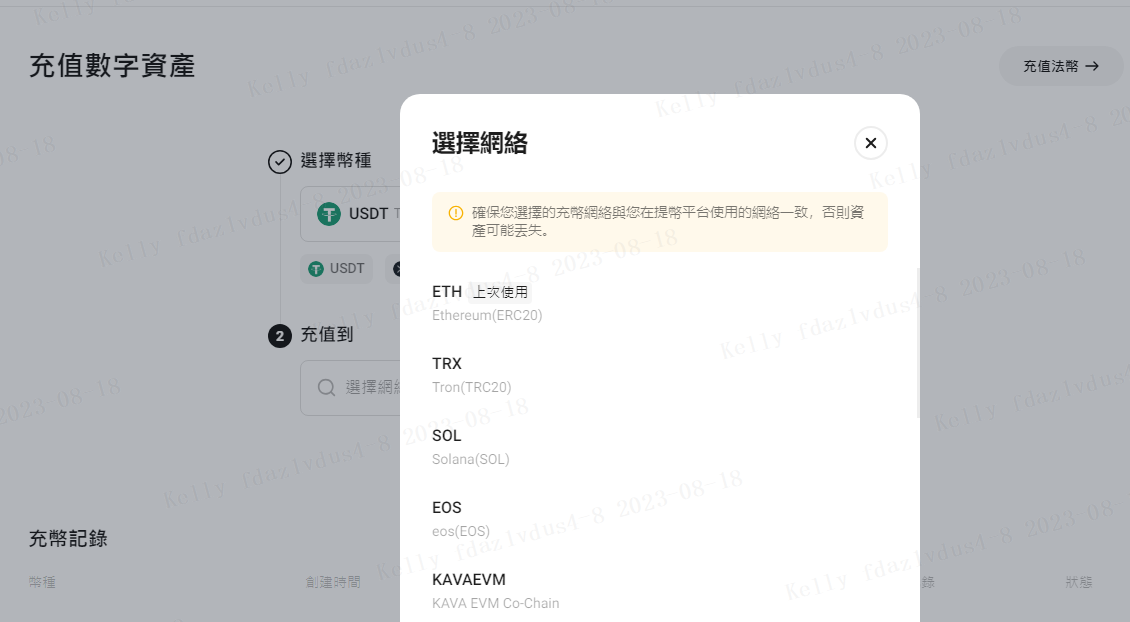
Task: Open the USDT coin selector dropdown
Action: pyautogui.click(x=350, y=214)
